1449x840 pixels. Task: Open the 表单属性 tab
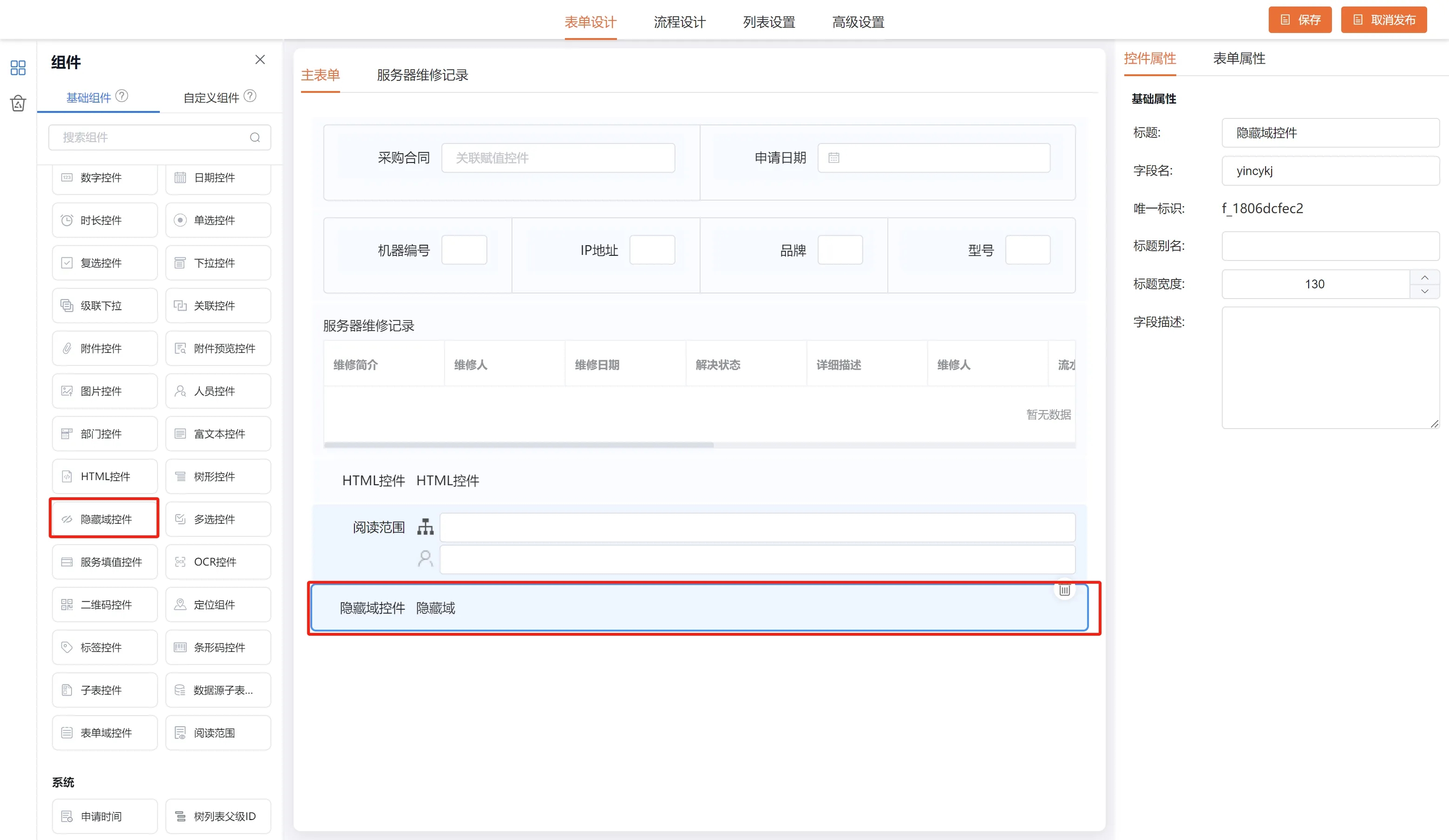(x=1239, y=59)
